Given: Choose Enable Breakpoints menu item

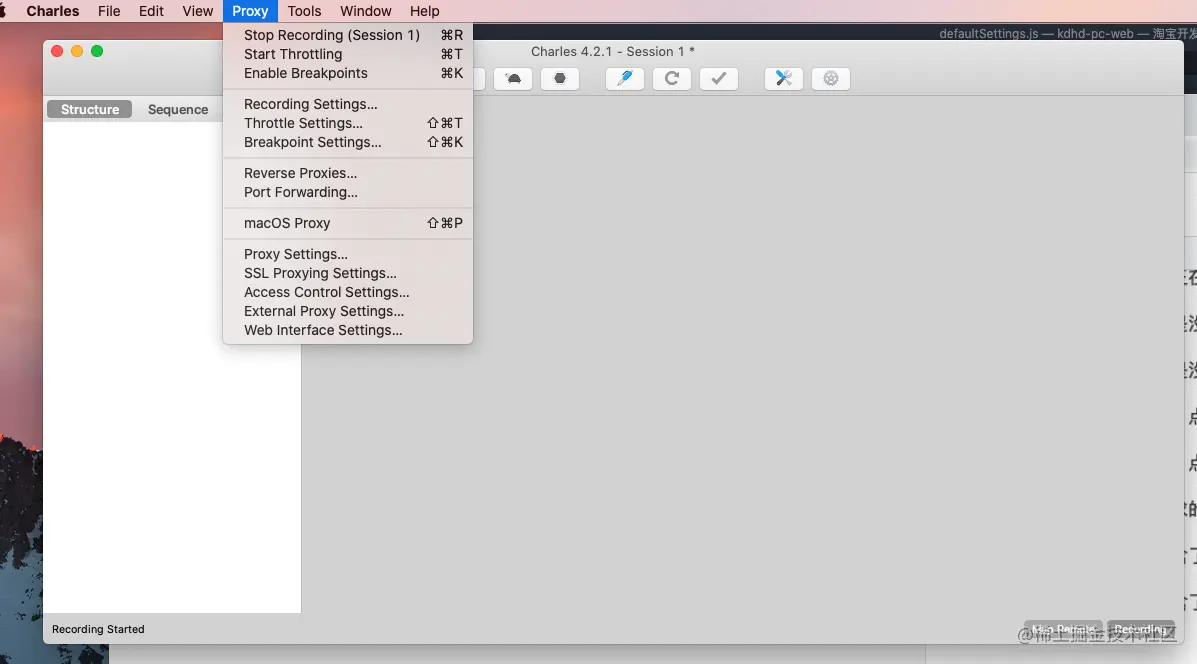Looking at the screenshot, I should click(348, 73).
